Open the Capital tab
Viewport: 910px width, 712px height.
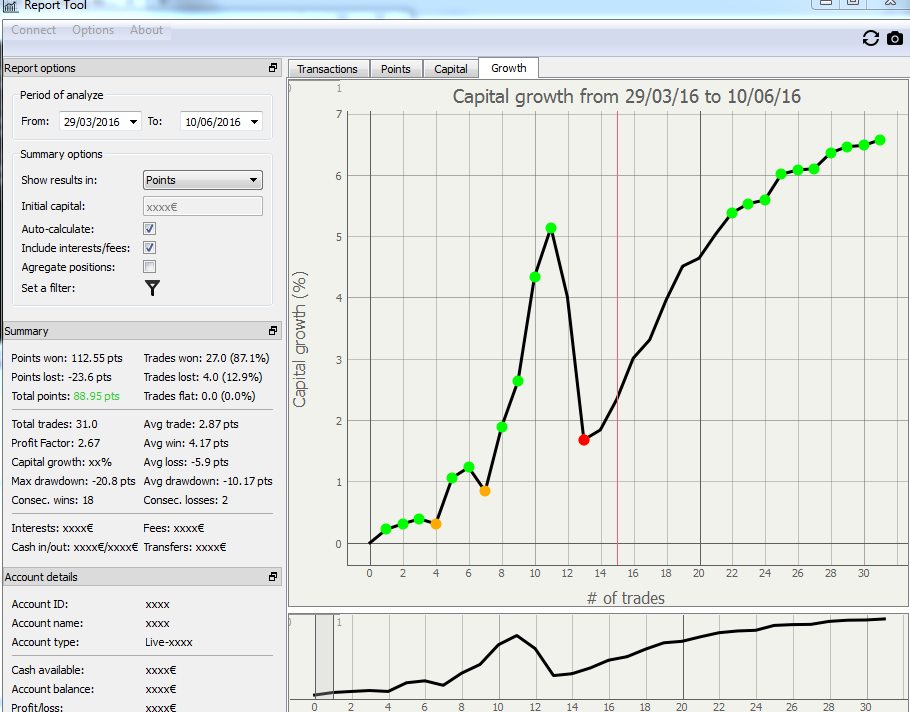(x=451, y=69)
